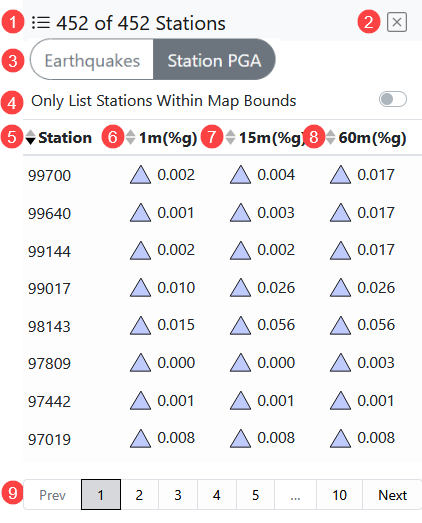Go to page 4

point(217,495)
